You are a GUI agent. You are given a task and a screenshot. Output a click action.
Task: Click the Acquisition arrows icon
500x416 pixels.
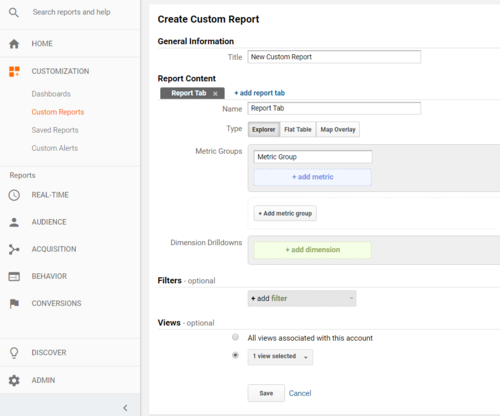14,249
